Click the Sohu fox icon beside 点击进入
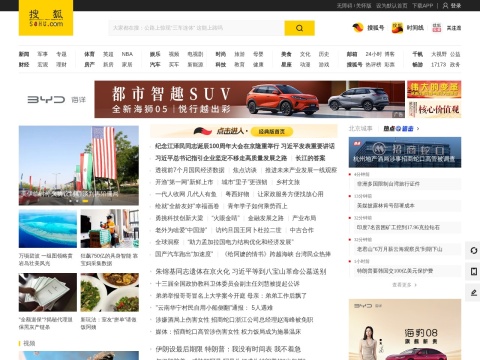This screenshot has width=480, height=360. 203,131
